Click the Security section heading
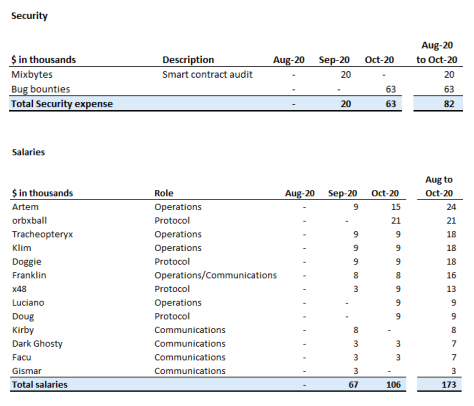This screenshot has width=474, height=406. (x=29, y=16)
